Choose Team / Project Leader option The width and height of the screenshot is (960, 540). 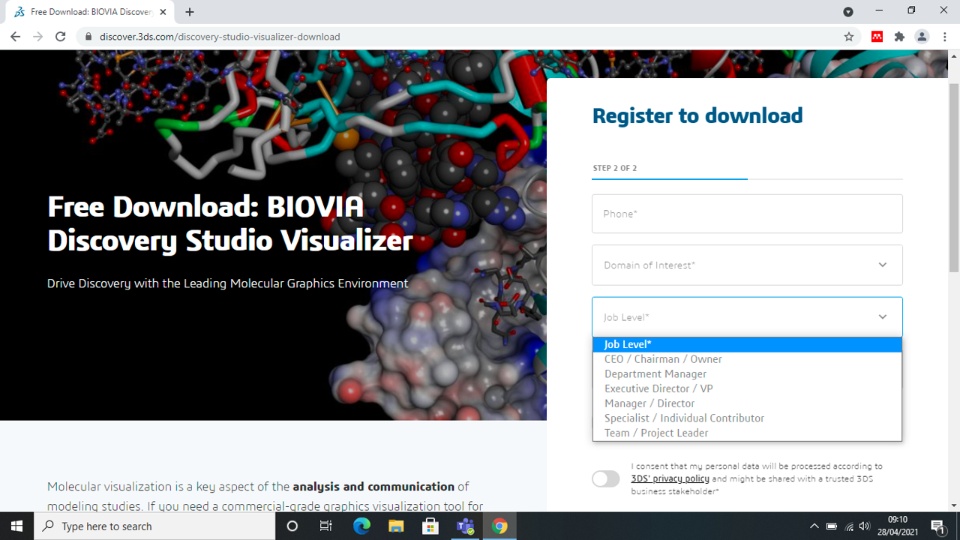747,432
